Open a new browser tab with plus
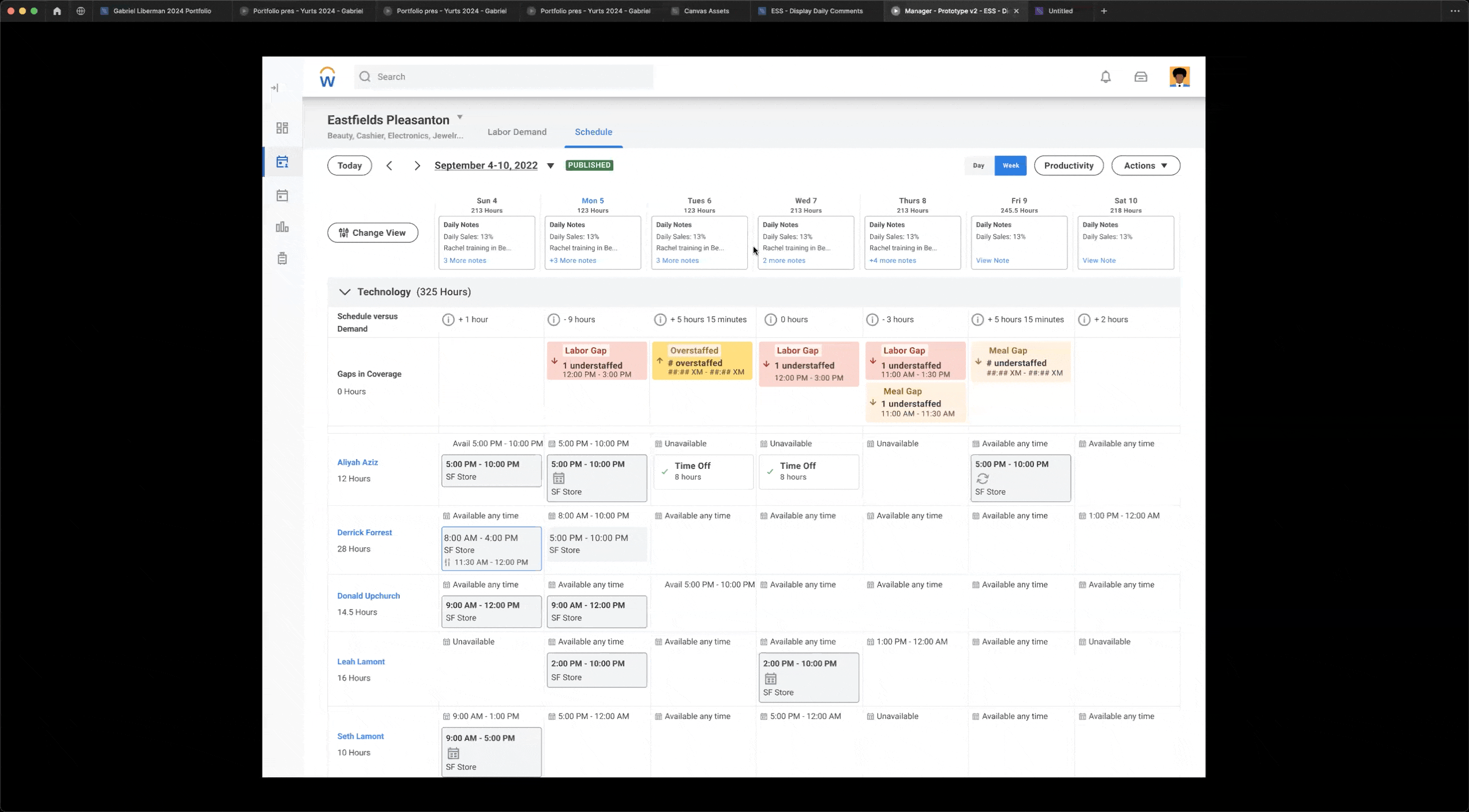 point(1104,11)
